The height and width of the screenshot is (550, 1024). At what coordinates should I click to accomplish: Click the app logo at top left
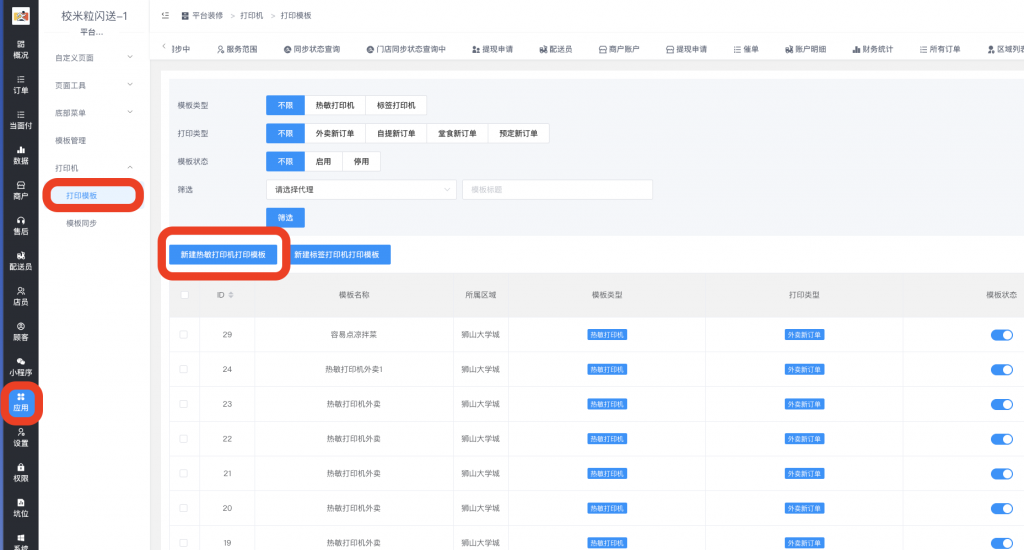point(21,16)
